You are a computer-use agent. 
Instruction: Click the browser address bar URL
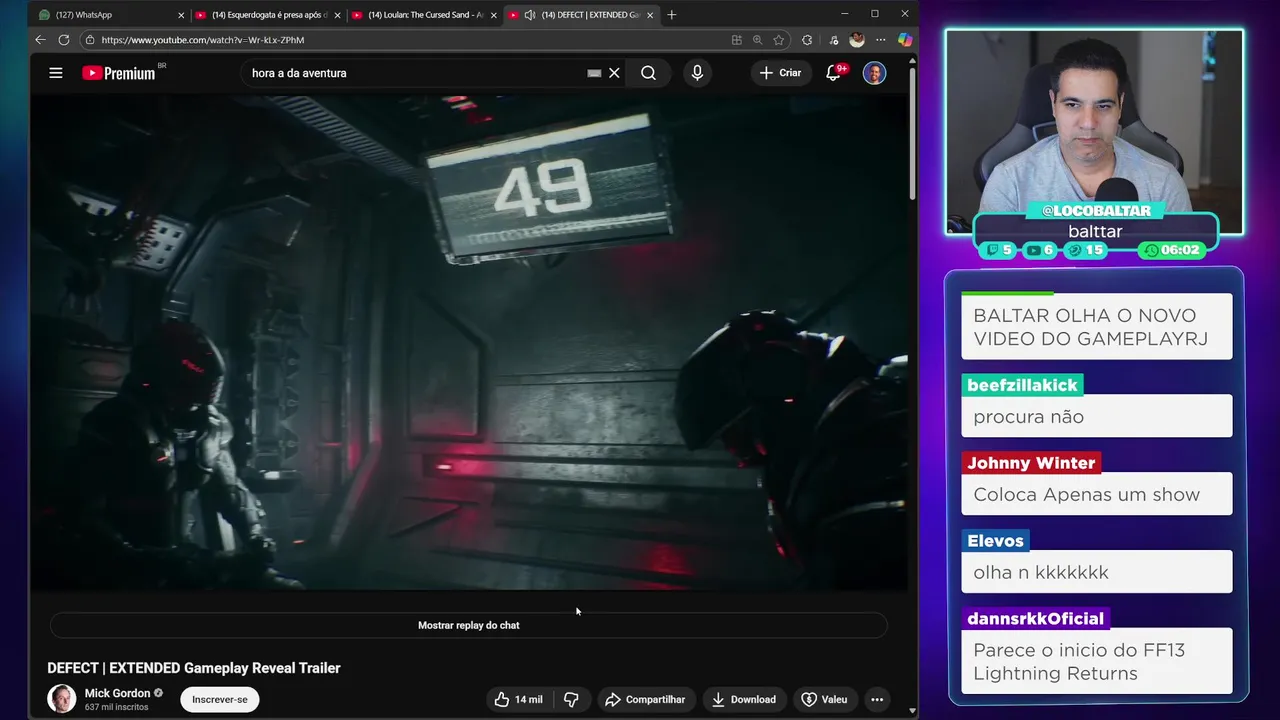[x=202, y=40]
